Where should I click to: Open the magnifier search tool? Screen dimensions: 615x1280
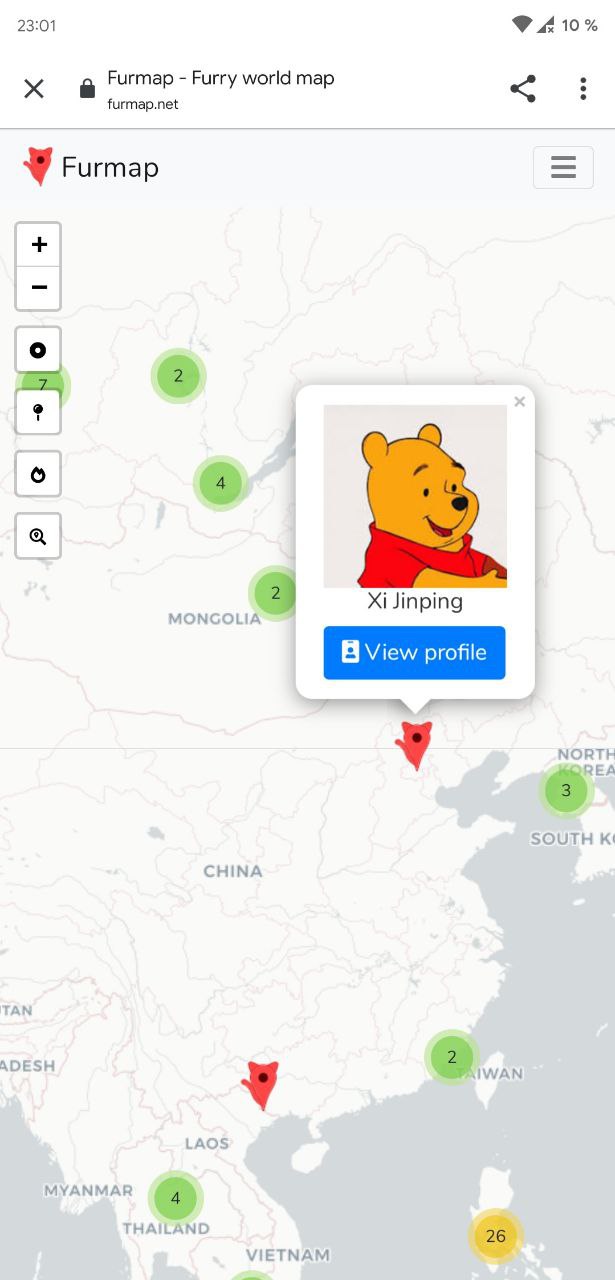38,536
